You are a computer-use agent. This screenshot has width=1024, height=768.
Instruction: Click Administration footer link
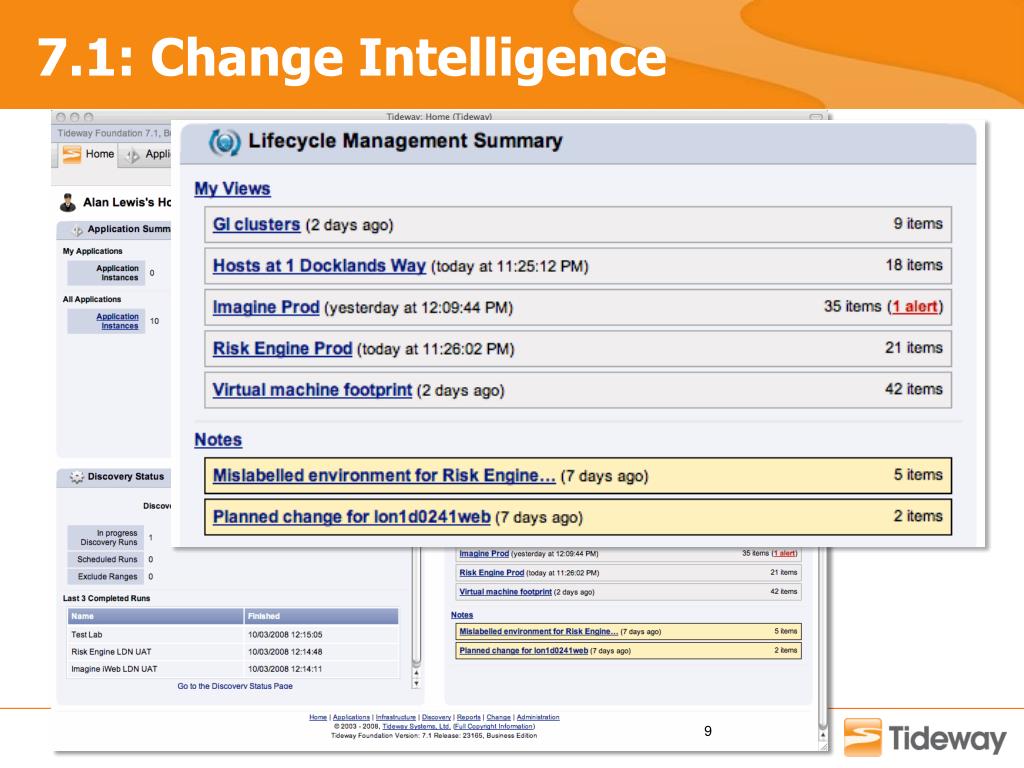(x=538, y=717)
